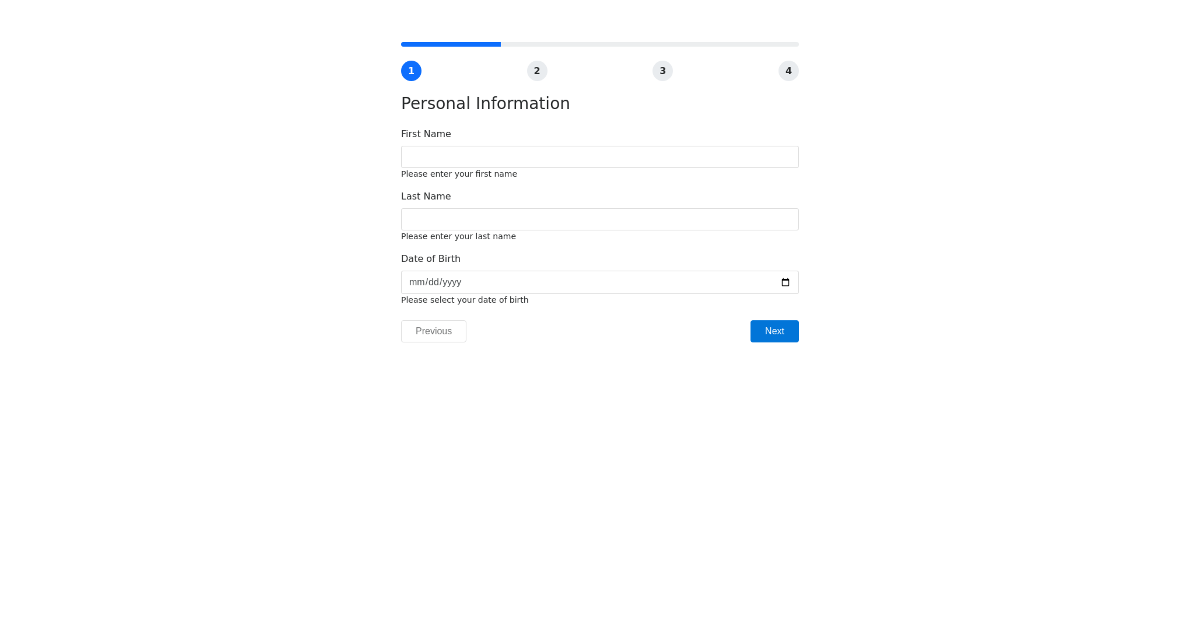Click the 'Please select your date of birth' text
Image resolution: width=1200 pixels, height=630 pixels.
[x=465, y=300]
